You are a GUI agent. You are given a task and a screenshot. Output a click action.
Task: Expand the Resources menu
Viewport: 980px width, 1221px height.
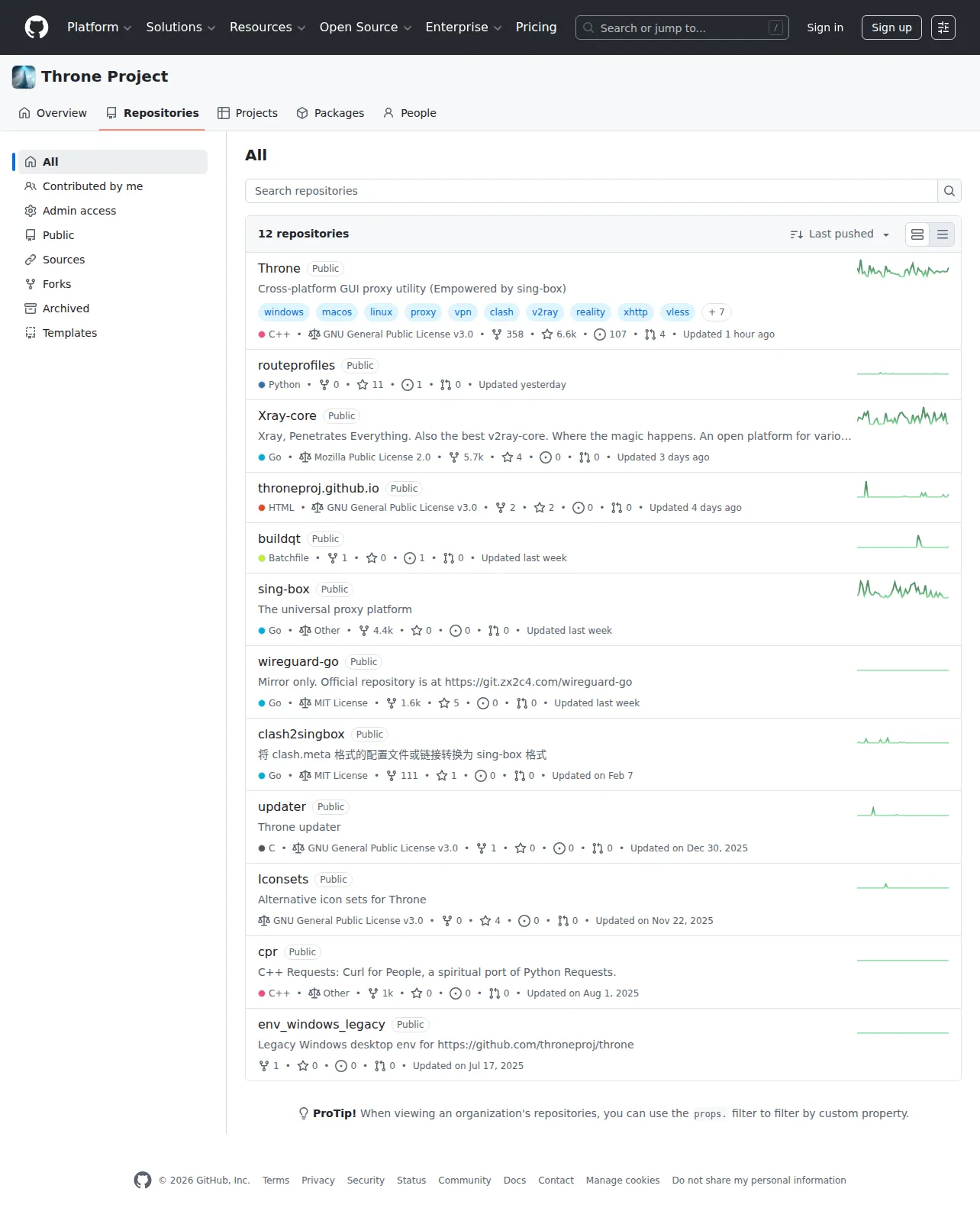(267, 27)
